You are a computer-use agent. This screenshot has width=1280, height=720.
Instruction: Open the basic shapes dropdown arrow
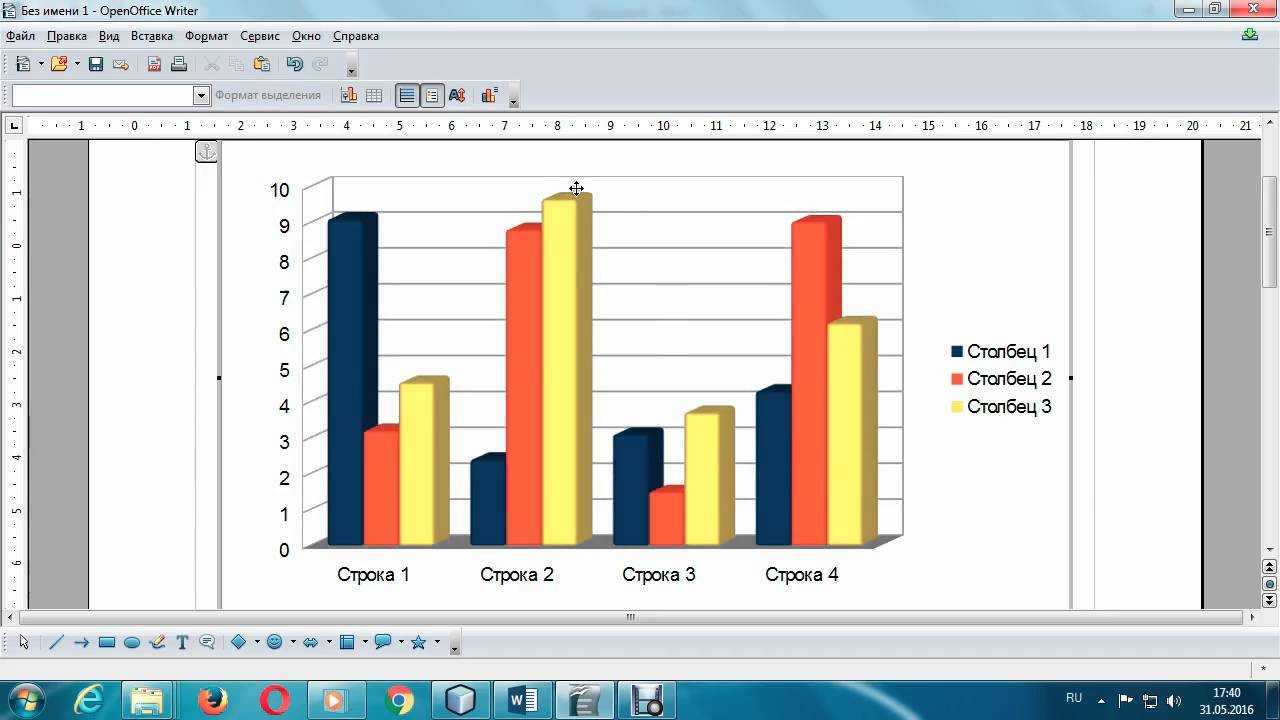coord(257,642)
